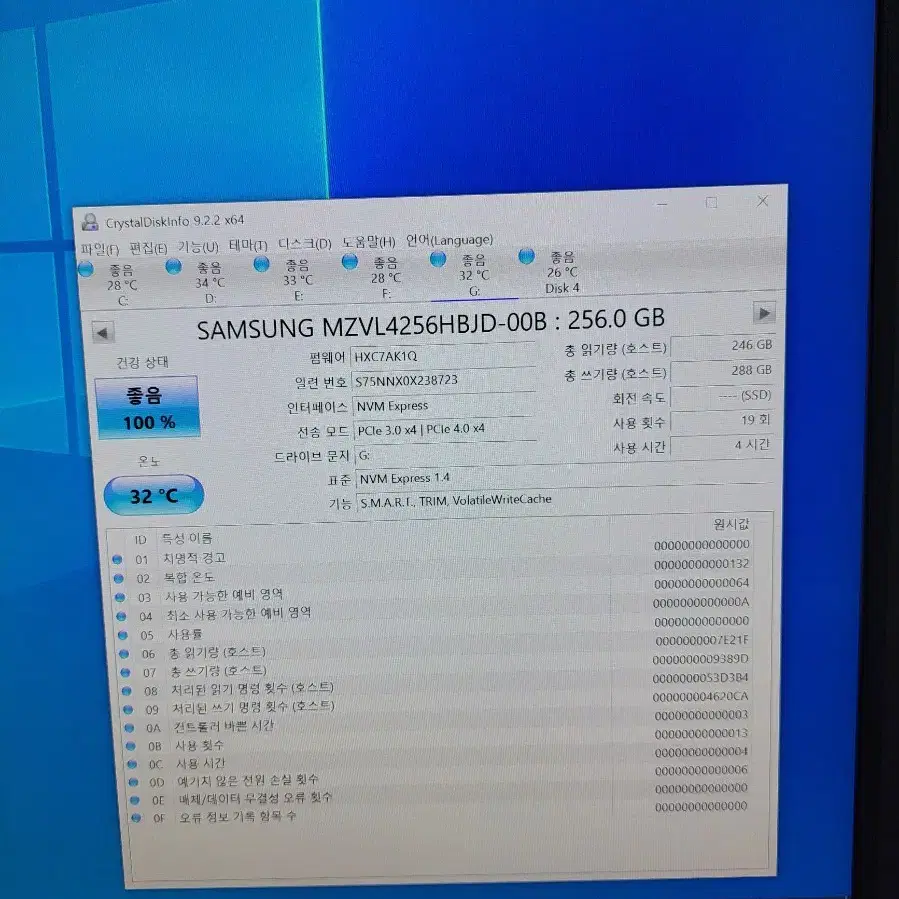
Task: Click the E: drive blue status orb
Action: point(262,264)
